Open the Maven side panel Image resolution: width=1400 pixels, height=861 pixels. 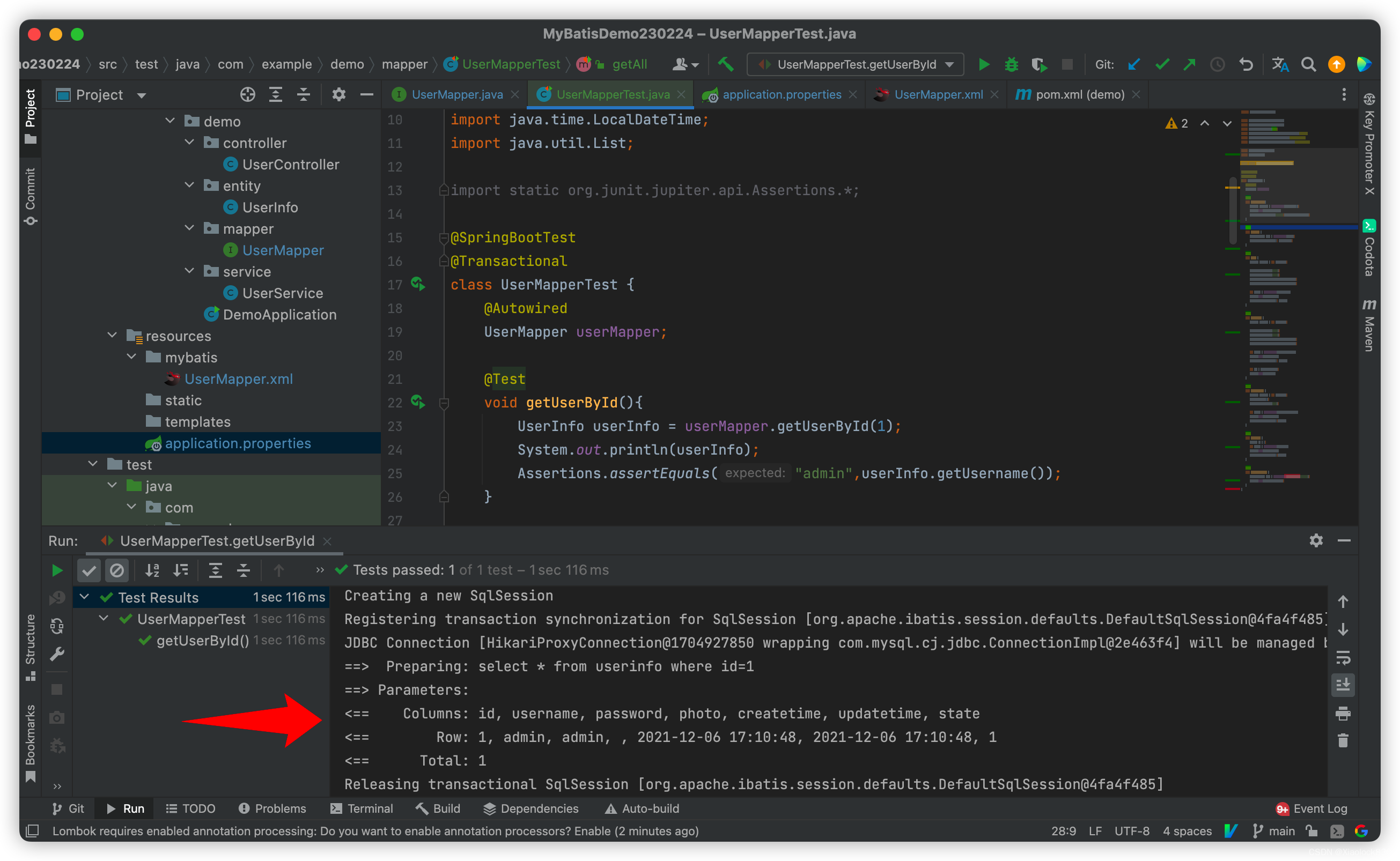pos(1369,324)
